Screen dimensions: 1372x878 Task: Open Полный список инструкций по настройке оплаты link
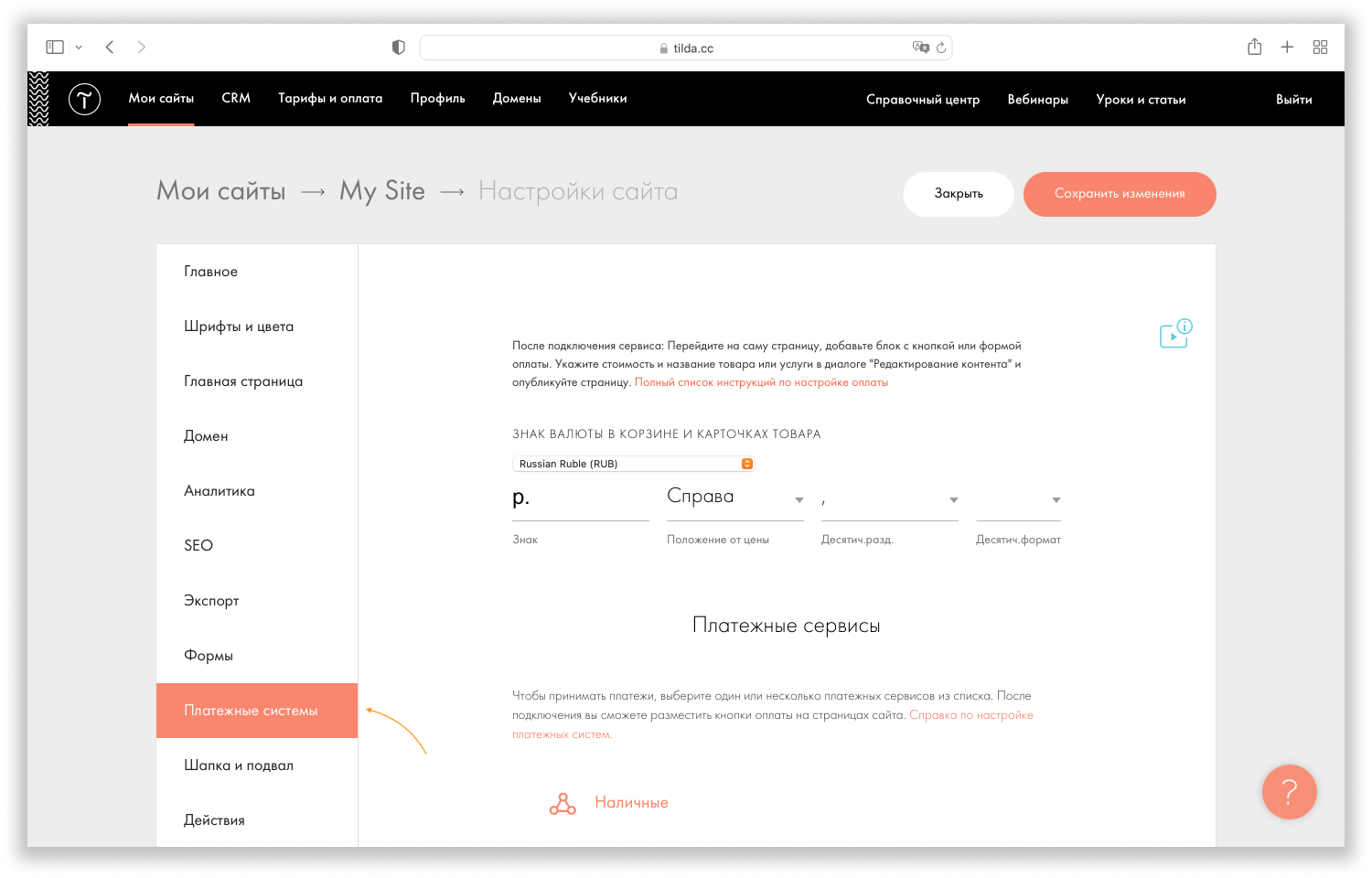[x=761, y=382]
